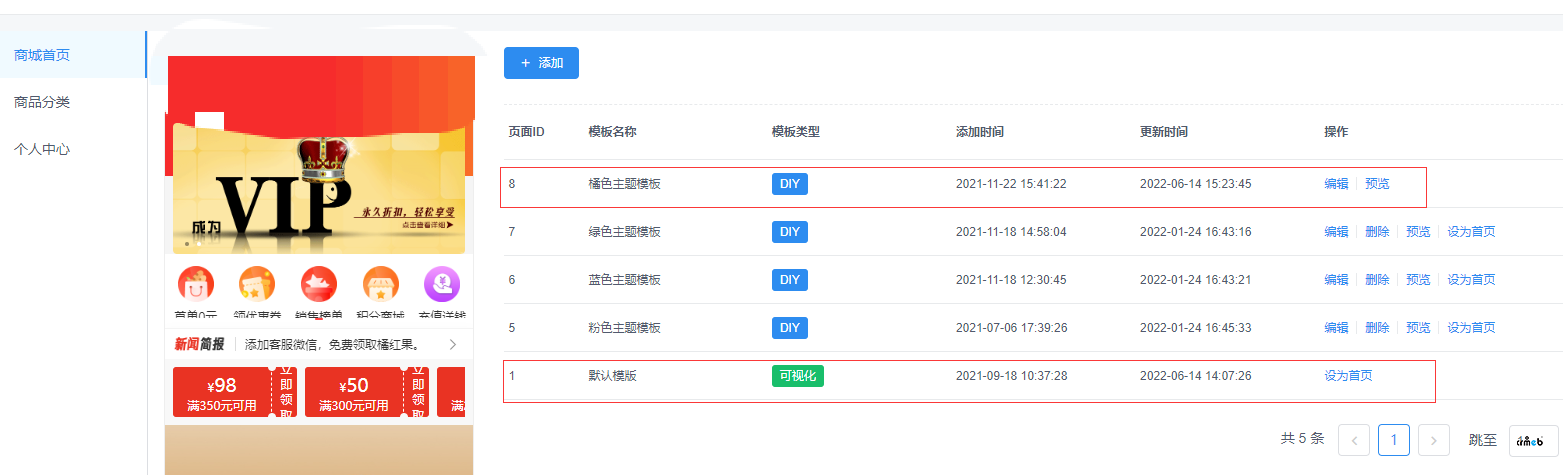The image size is (1563, 475).
Task: Click 设为首页 for 绿色主题模板
Action: [1471, 232]
